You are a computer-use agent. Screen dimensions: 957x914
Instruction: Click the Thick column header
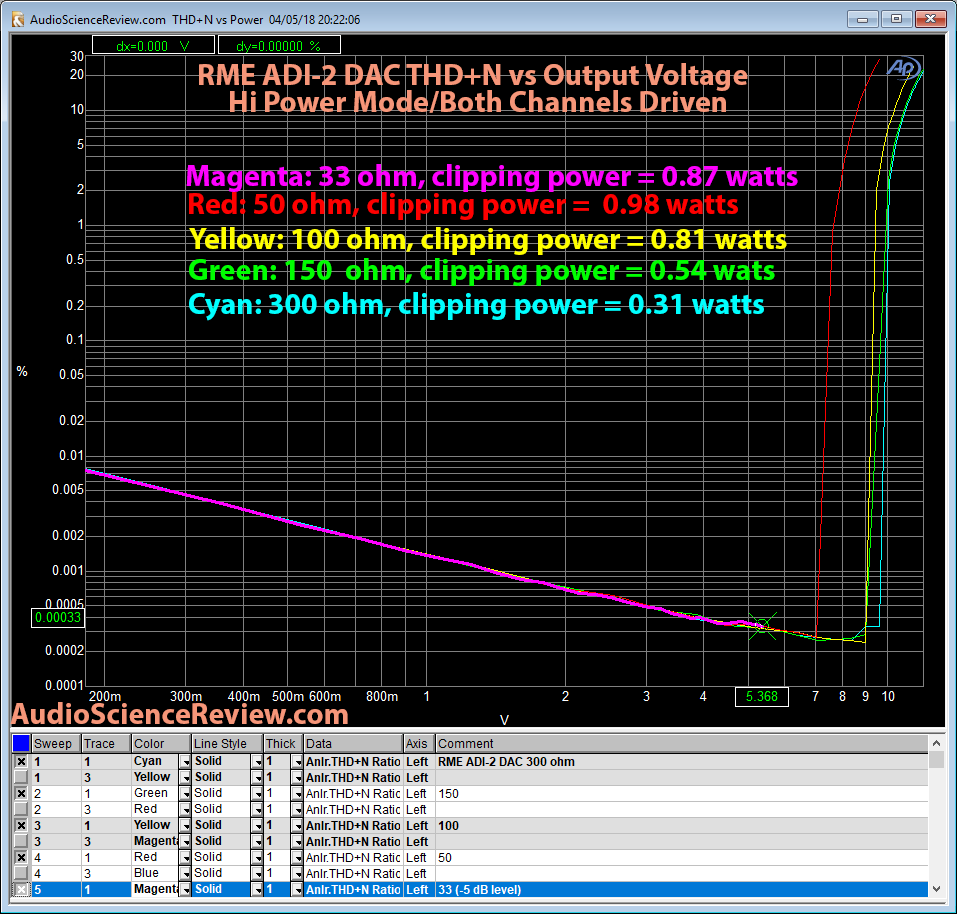pos(283,743)
